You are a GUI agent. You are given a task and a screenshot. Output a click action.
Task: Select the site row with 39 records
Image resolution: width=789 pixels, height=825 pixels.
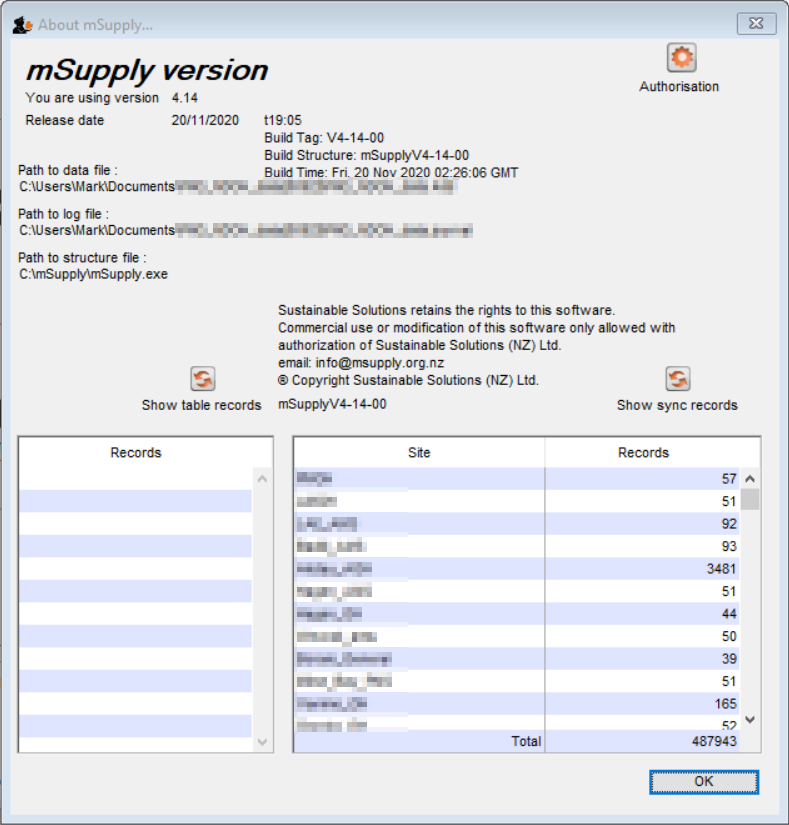(x=516, y=659)
